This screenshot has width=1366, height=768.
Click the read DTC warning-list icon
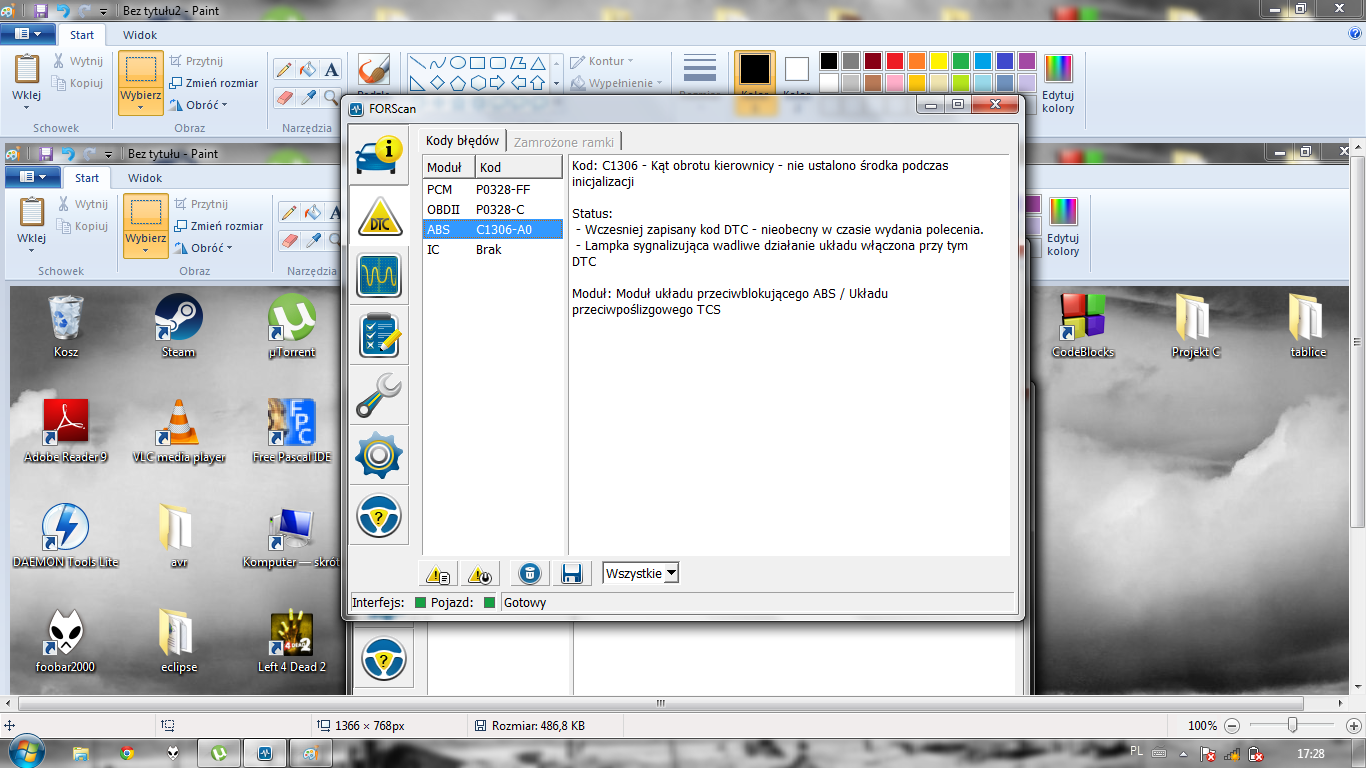(x=438, y=574)
